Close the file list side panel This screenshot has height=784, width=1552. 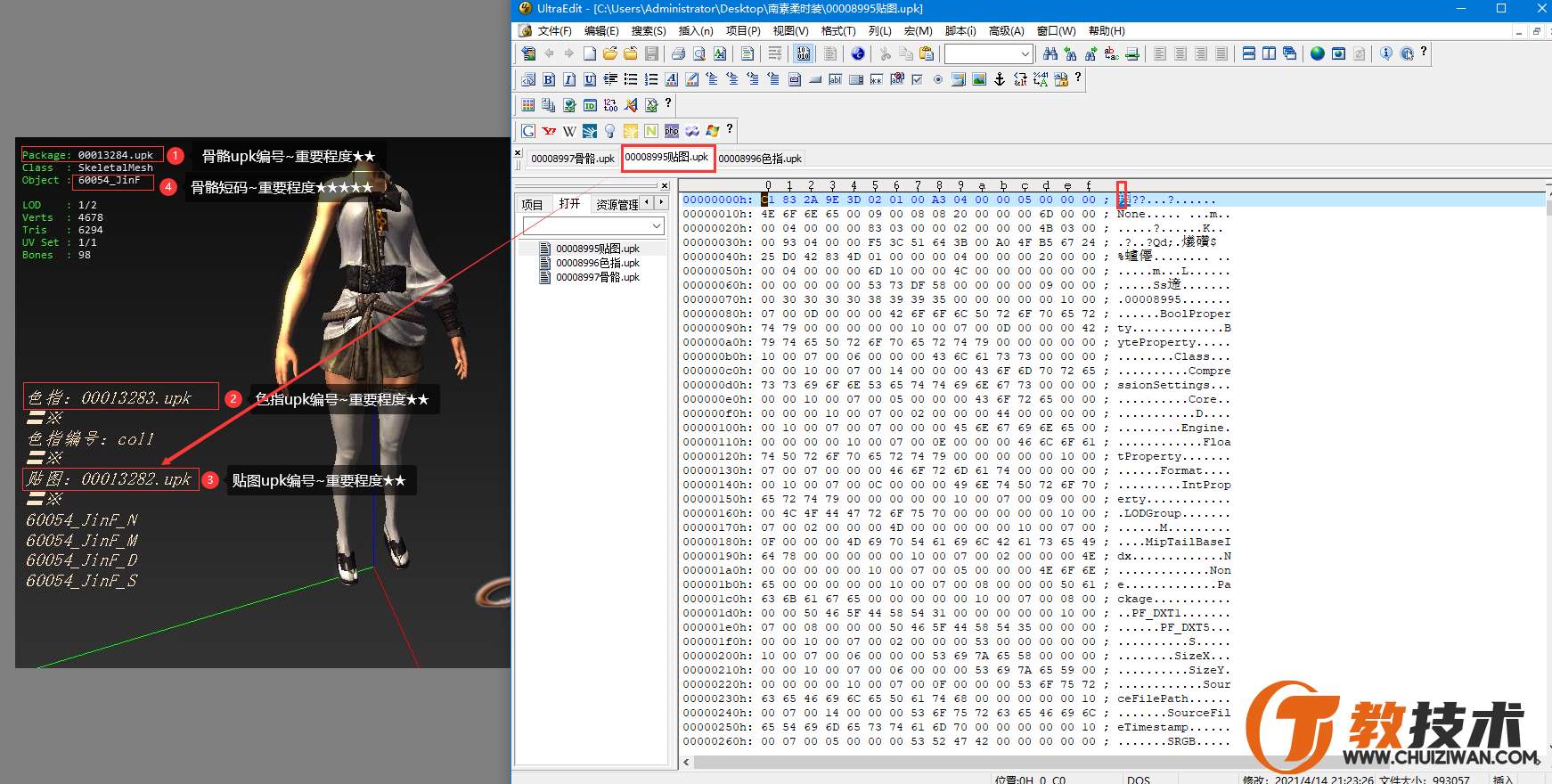tap(664, 185)
